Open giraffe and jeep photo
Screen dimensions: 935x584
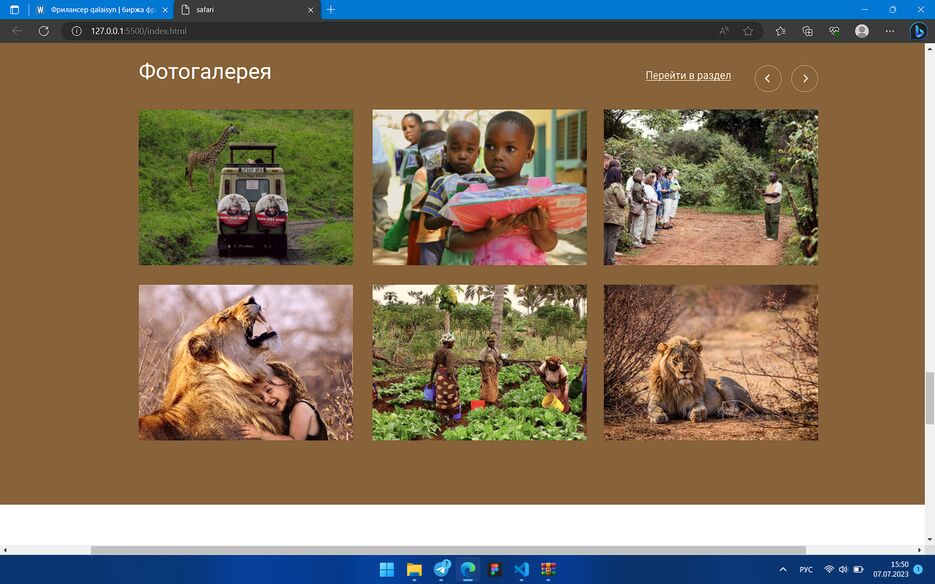246,187
